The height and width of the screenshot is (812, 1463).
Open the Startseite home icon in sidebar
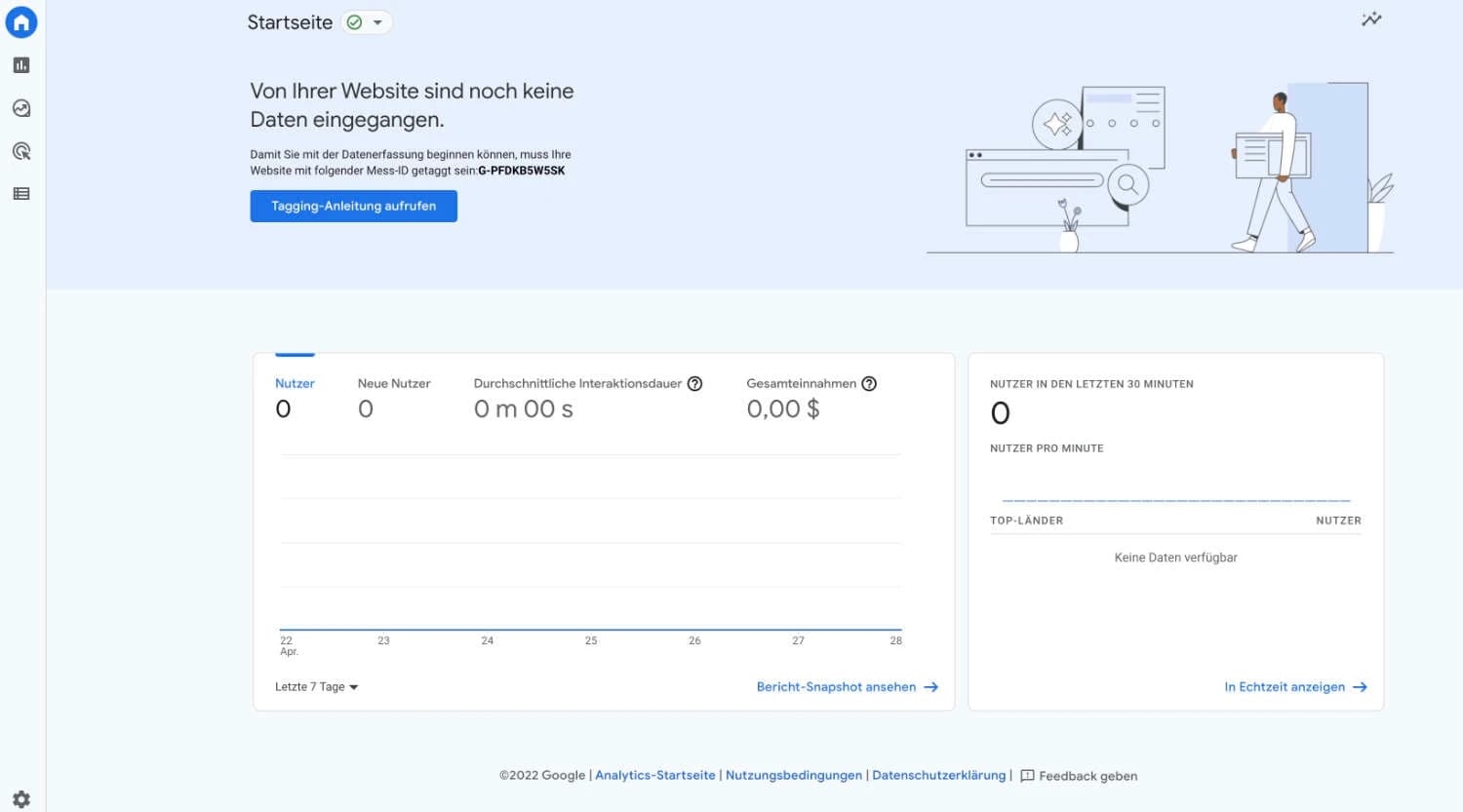20,21
